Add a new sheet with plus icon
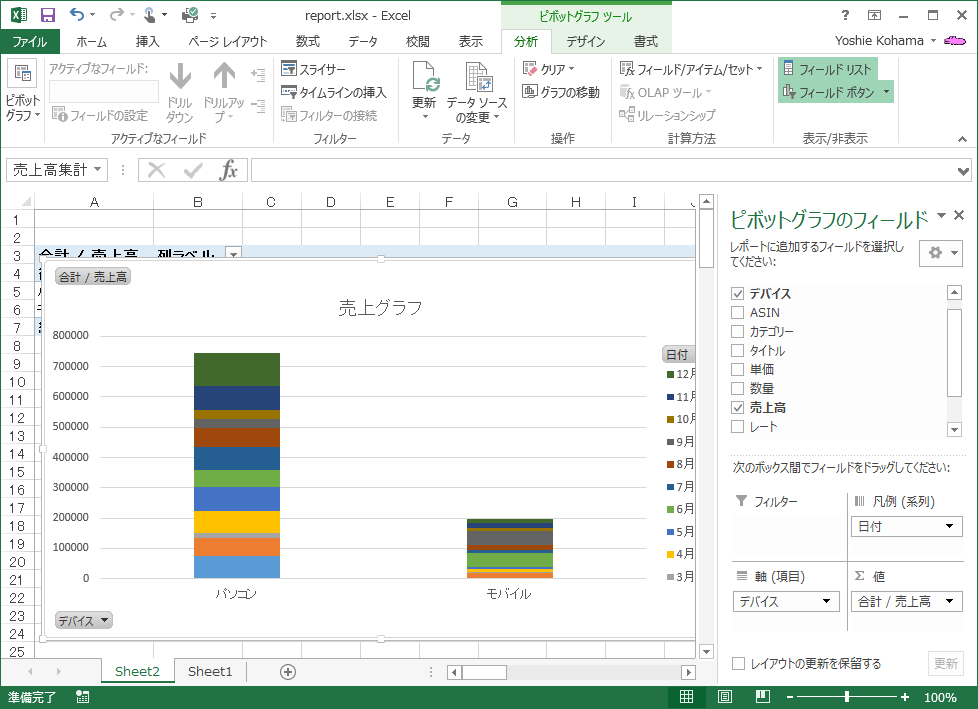This screenshot has width=978, height=709. click(x=288, y=672)
